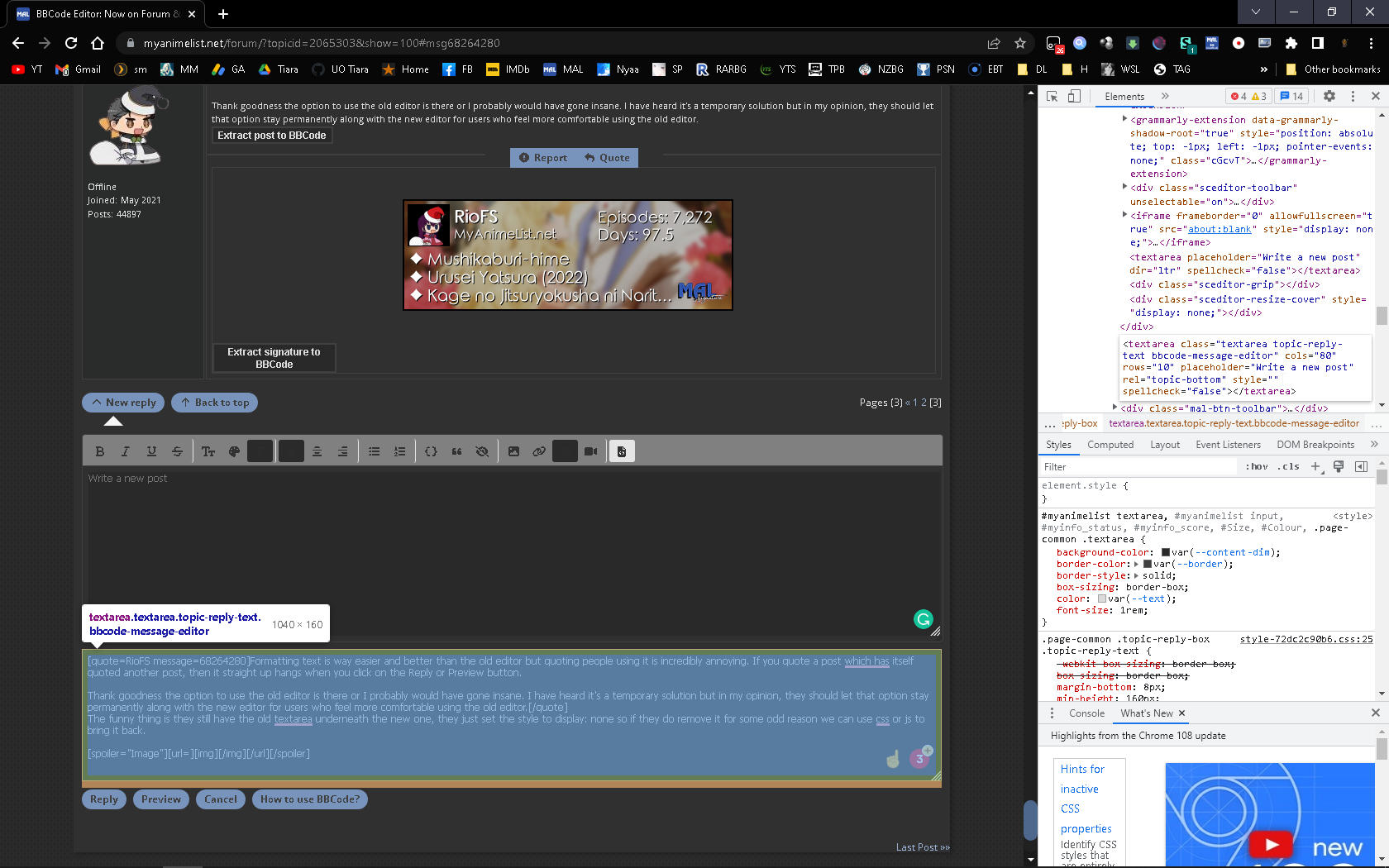Expand the mal-btn-toolbar div node

1115,408
